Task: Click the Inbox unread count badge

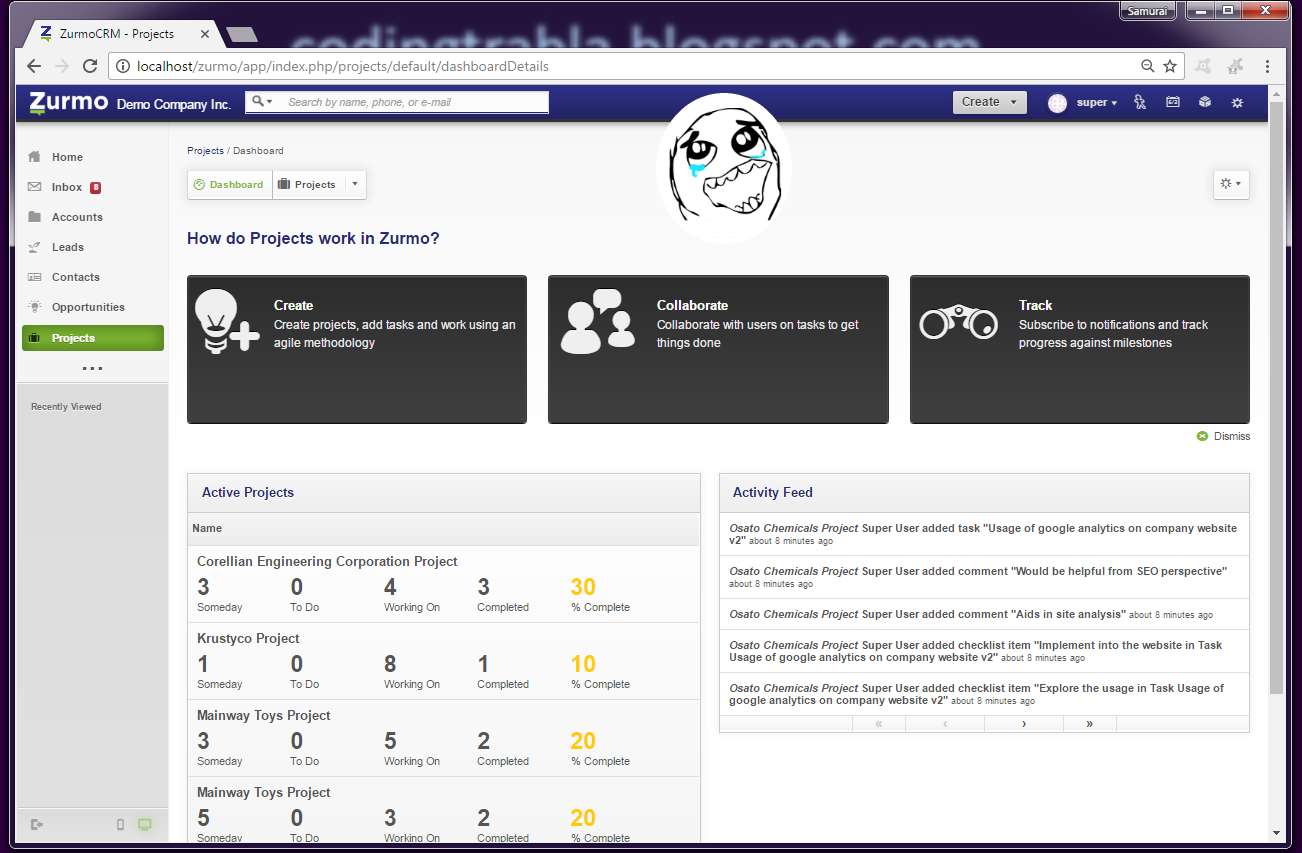Action: (95, 187)
